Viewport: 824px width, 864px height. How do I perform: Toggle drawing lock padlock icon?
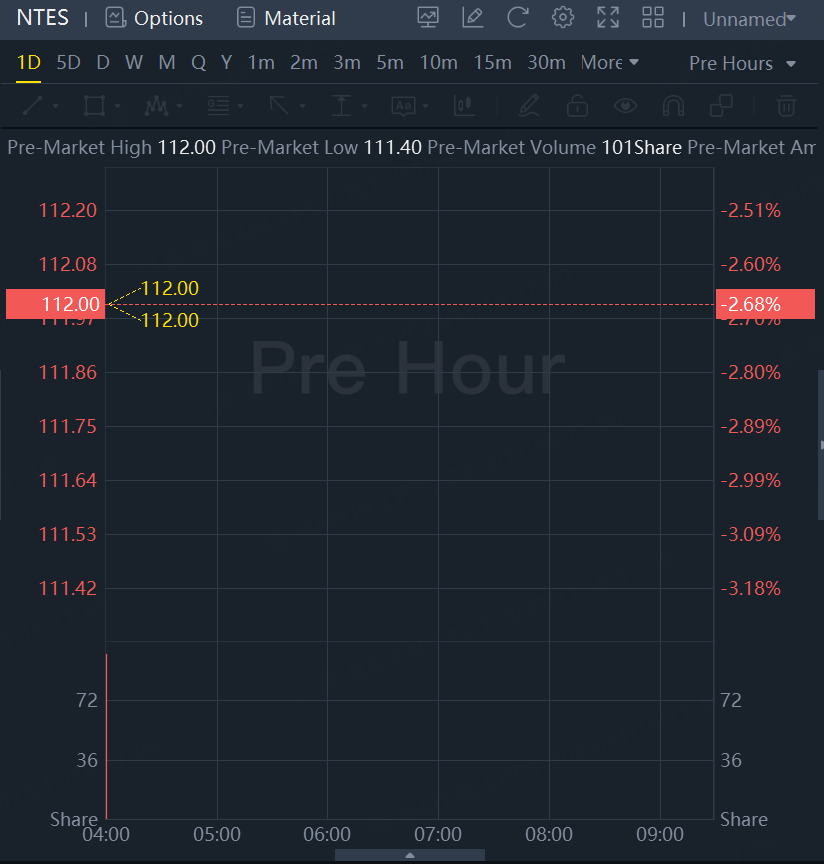577,105
